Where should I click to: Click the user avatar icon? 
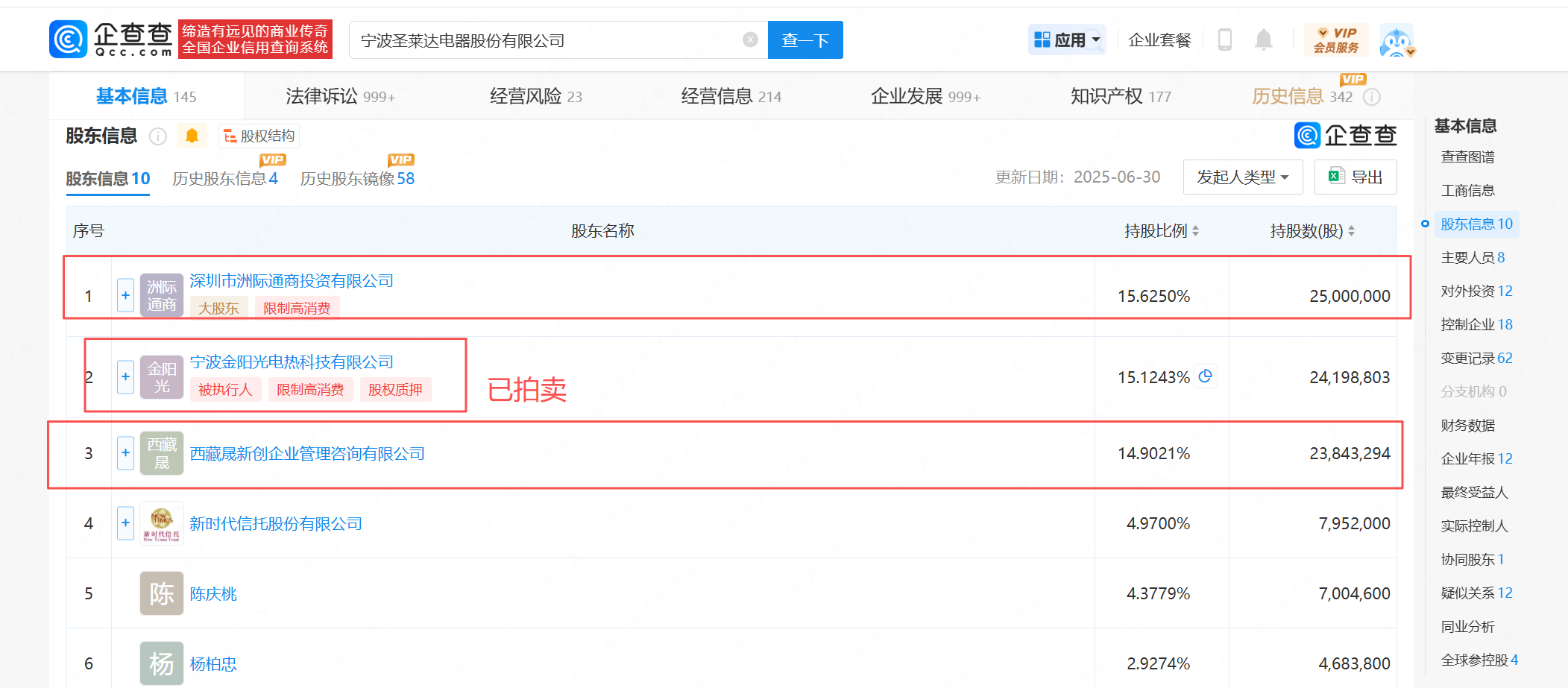click(x=1397, y=40)
